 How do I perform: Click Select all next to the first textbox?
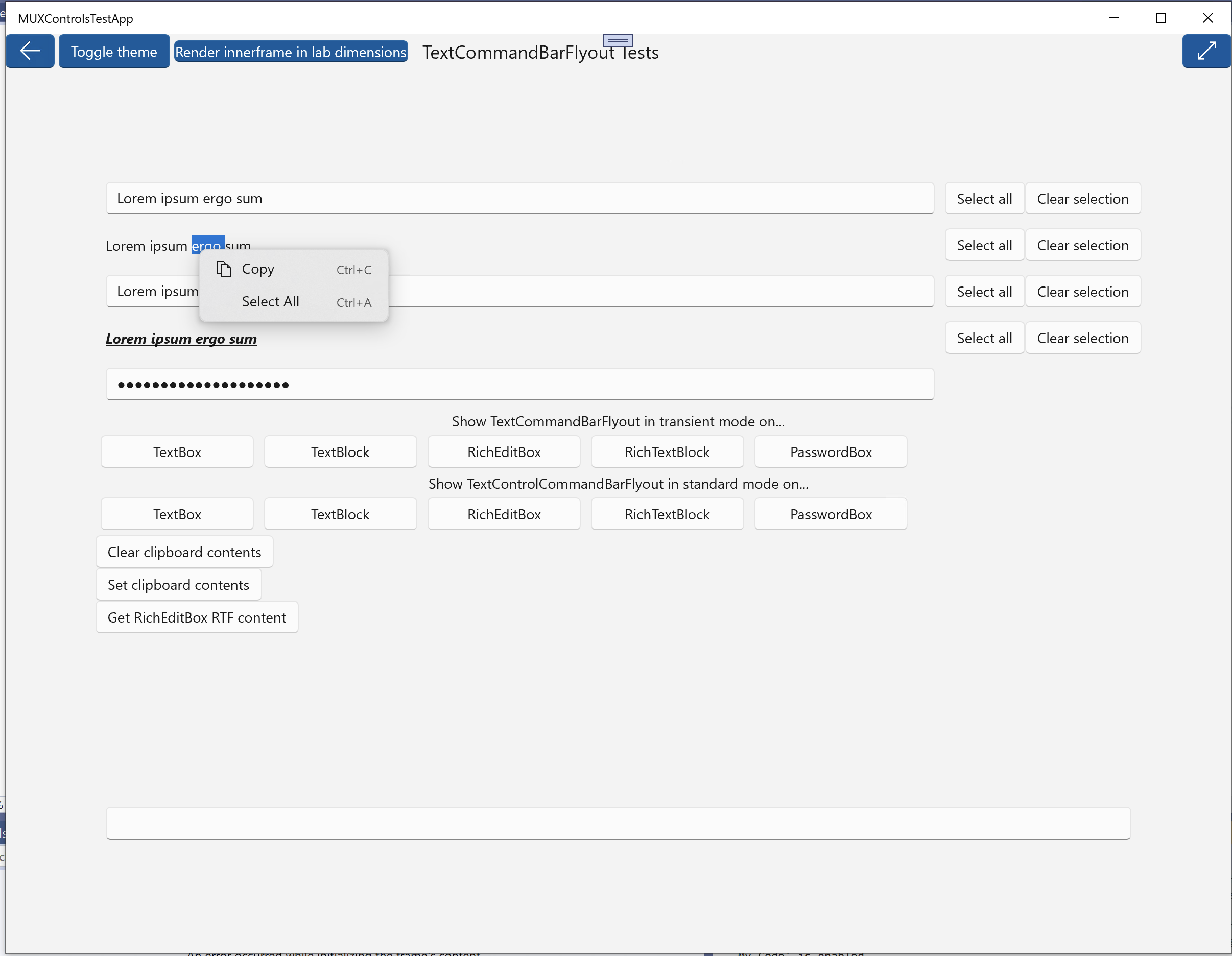[984, 198]
